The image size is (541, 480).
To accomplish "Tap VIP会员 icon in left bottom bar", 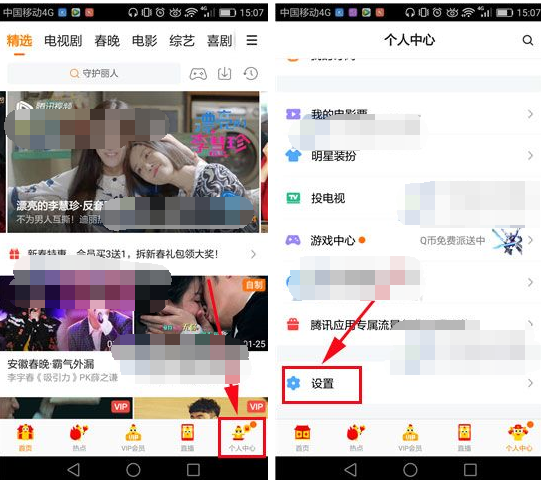I will click(x=133, y=438).
